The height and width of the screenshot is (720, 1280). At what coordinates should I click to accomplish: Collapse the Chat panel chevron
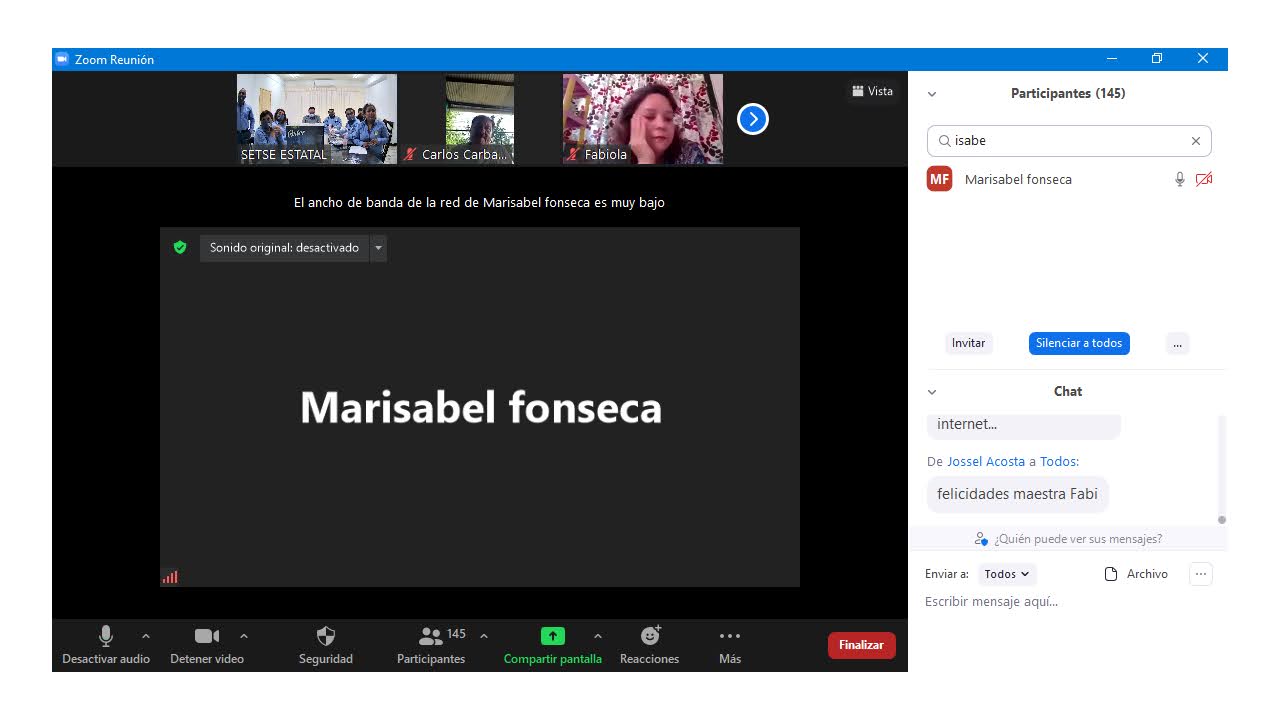[932, 392]
